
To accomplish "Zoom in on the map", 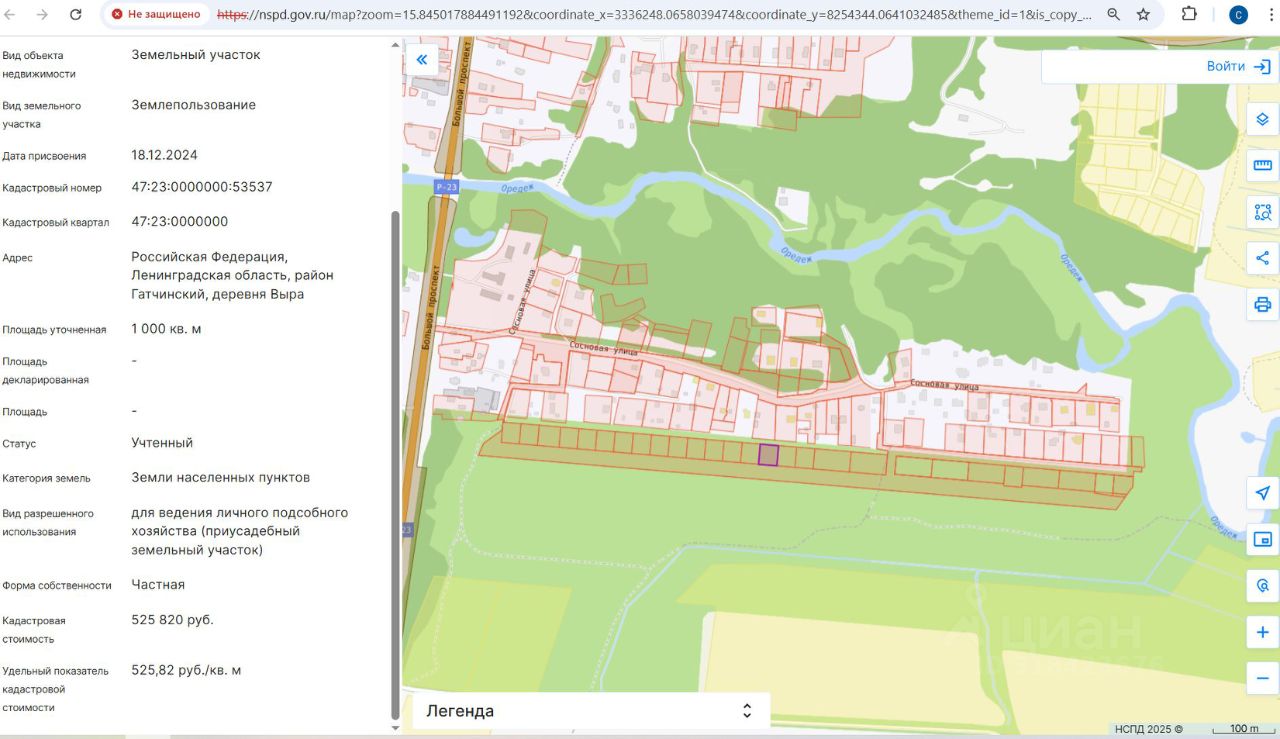I will pos(1262,632).
